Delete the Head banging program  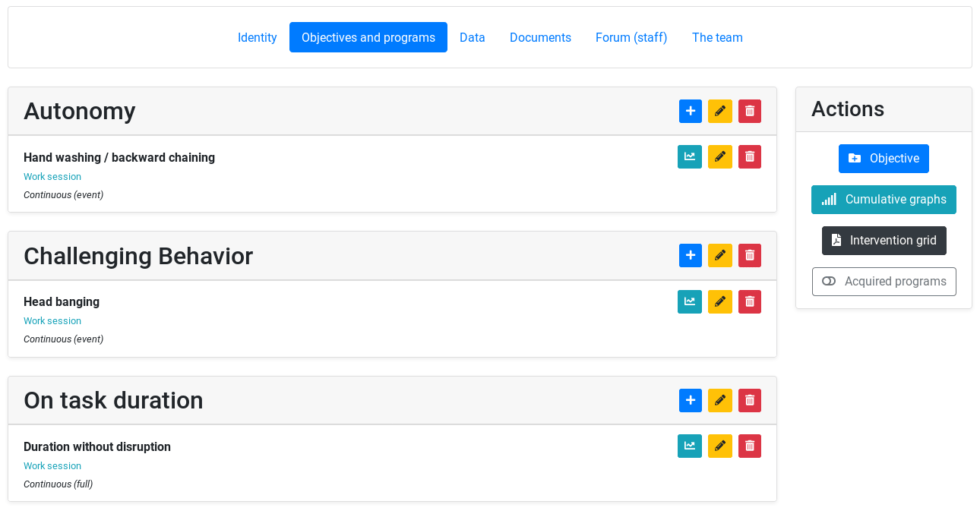tap(750, 302)
